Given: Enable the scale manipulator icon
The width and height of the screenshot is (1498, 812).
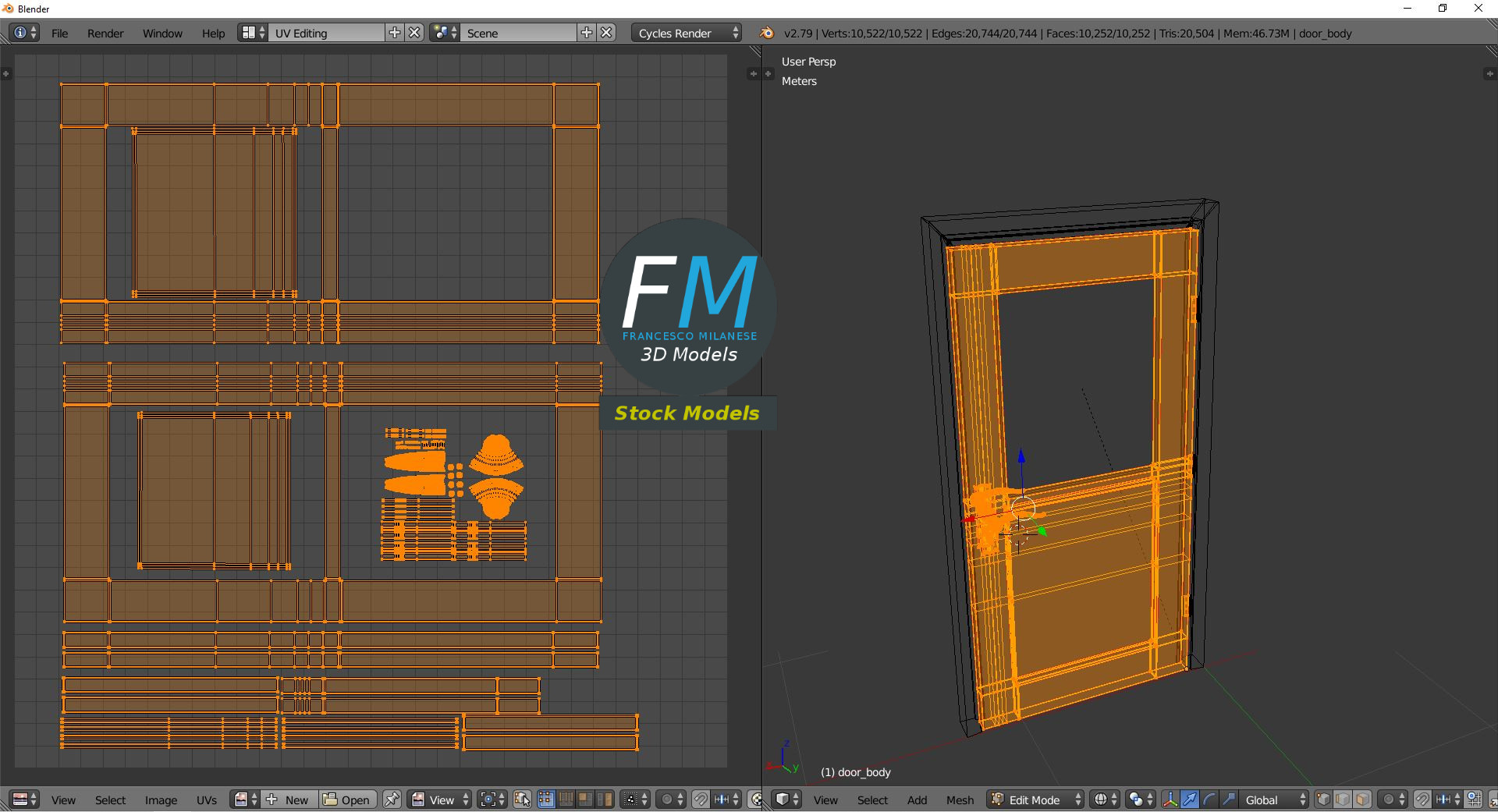Looking at the screenshot, I should coord(1229,800).
